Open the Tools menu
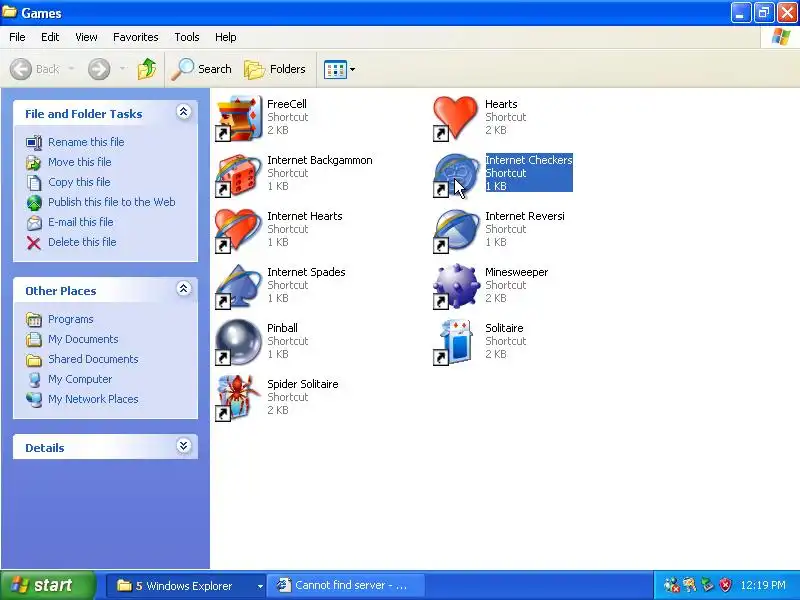 (187, 37)
